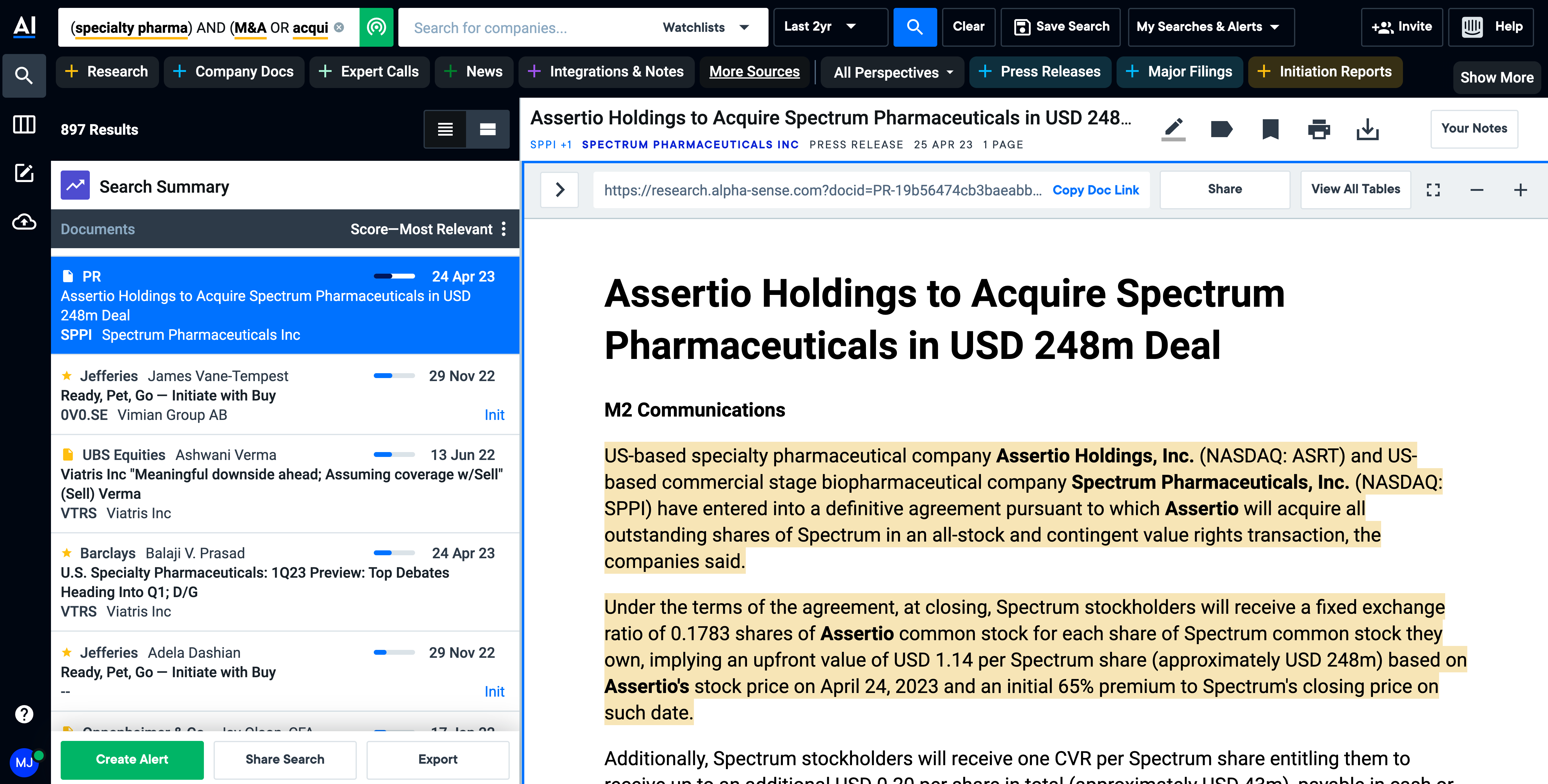The height and width of the screenshot is (784, 1548).
Task: Run search with the blue magnifier button
Action: coord(914,27)
